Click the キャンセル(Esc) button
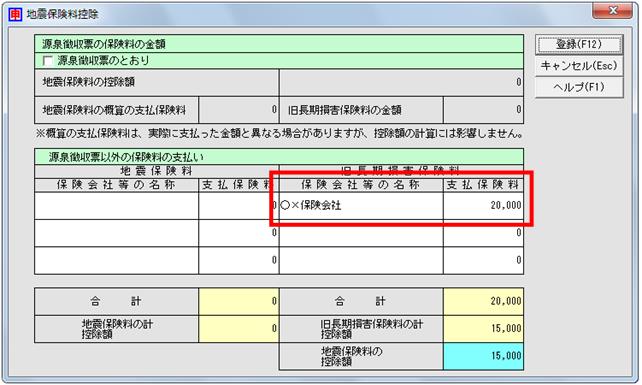The height and width of the screenshot is (385, 642). [x=579, y=66]
